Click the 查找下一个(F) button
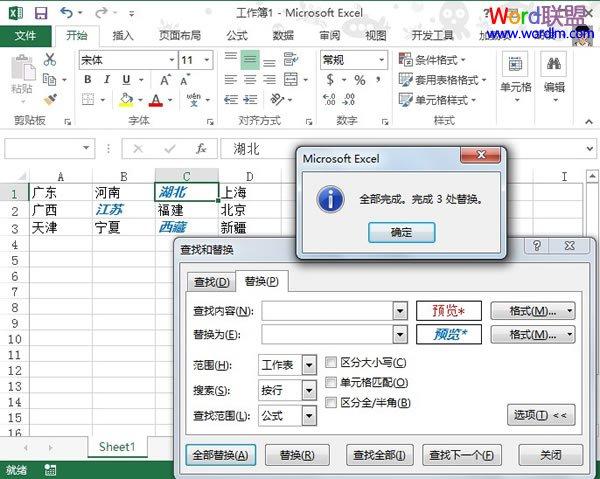The height and width of the screenshot is (479, 600). [461, 455]
